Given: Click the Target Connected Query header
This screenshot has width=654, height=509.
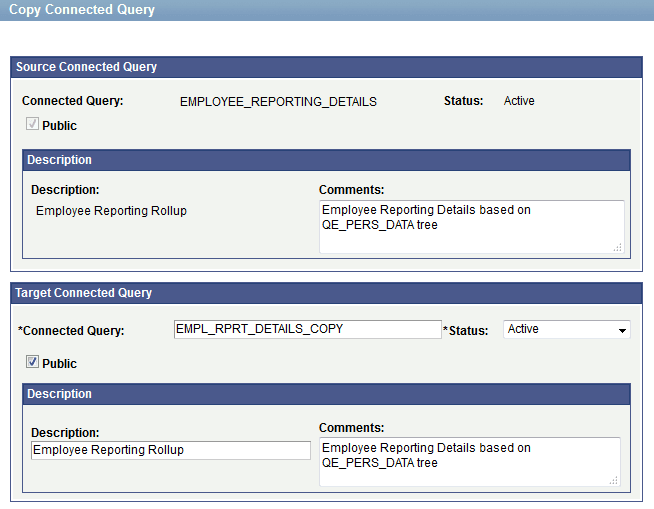Looking at the screenshot, I should 83,293.
